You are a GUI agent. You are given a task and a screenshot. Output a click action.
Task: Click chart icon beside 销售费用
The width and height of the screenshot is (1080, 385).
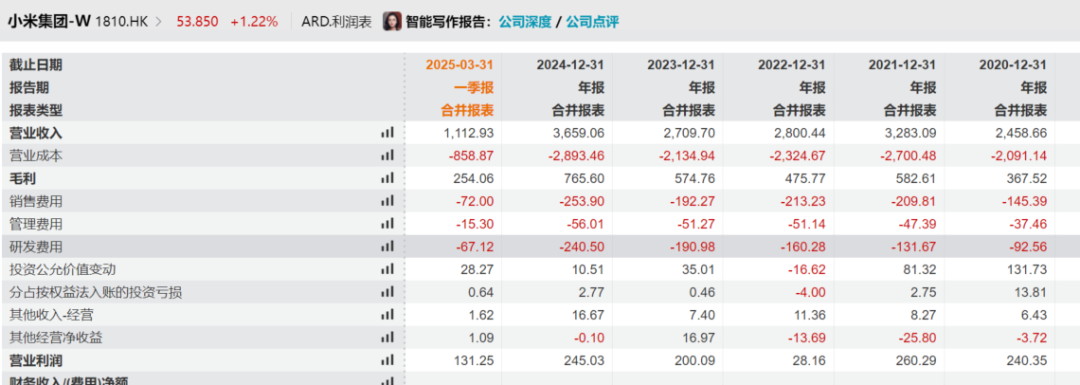[x=387, y=201]
